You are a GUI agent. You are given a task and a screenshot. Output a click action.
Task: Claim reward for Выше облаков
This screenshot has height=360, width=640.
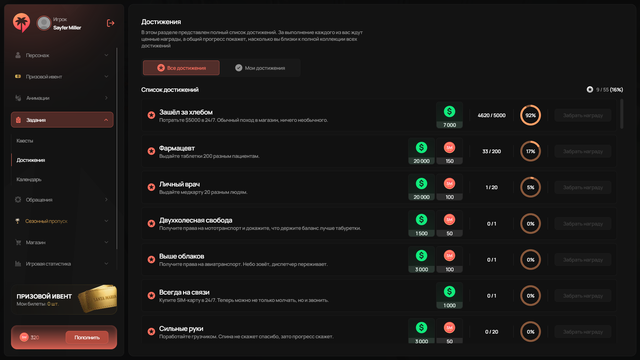583,260
